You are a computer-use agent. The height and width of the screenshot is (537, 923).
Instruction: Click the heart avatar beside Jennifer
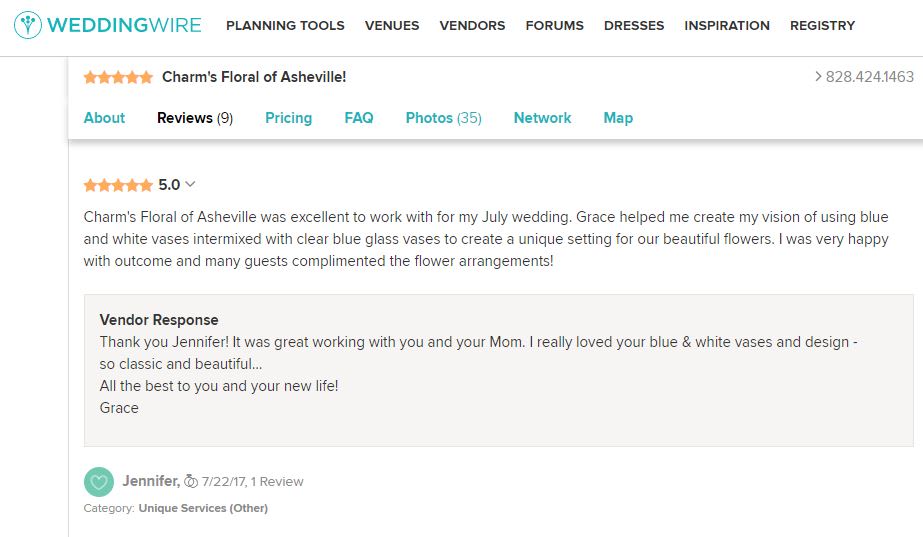(98, 482)
